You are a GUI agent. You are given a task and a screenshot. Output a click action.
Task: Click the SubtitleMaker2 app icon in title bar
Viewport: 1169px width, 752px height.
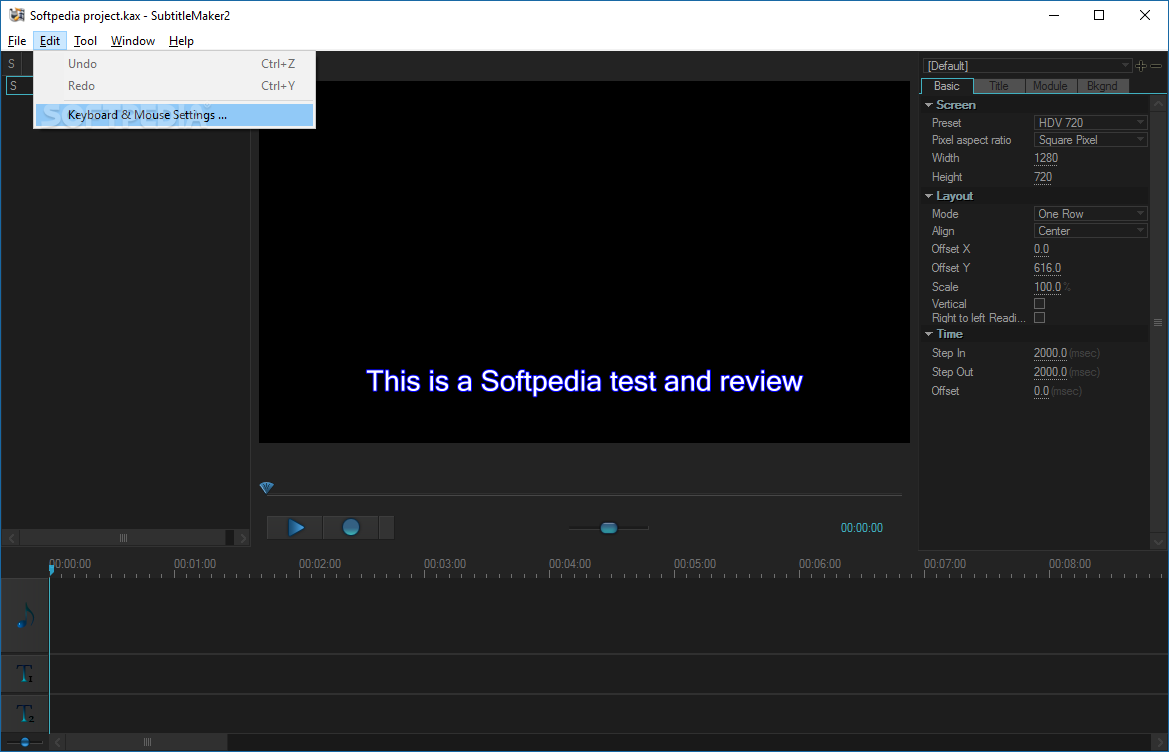16,15
